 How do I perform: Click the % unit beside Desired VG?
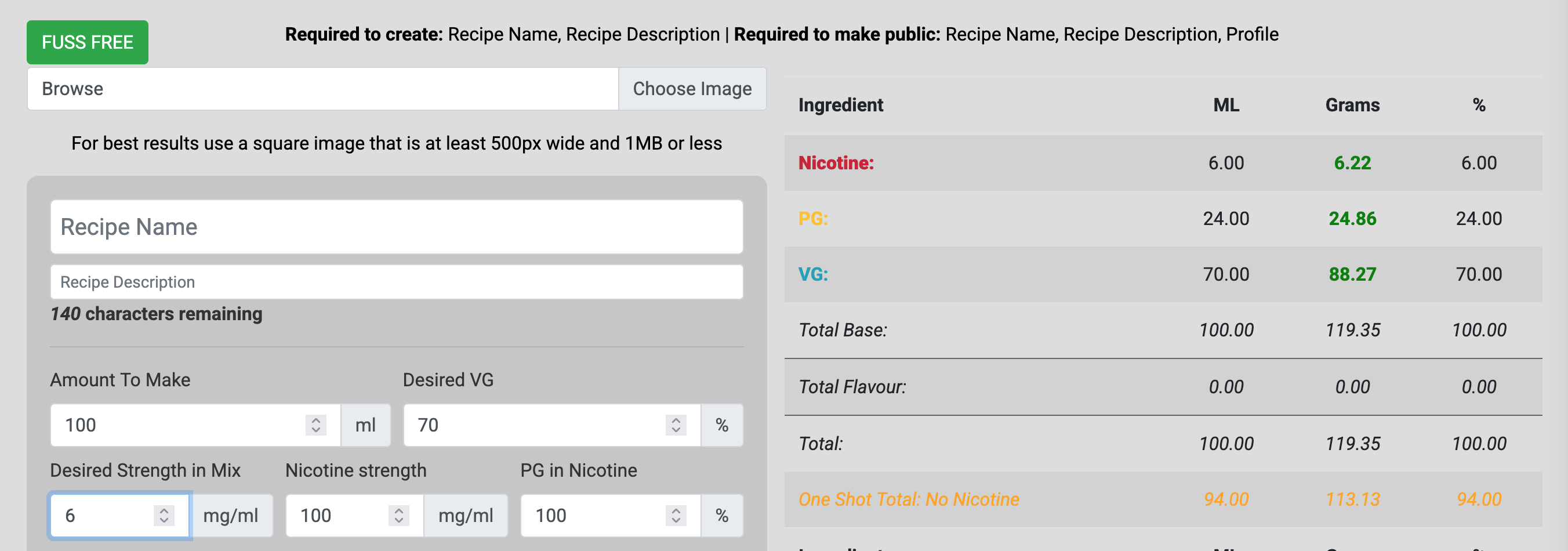coord(722,425)
